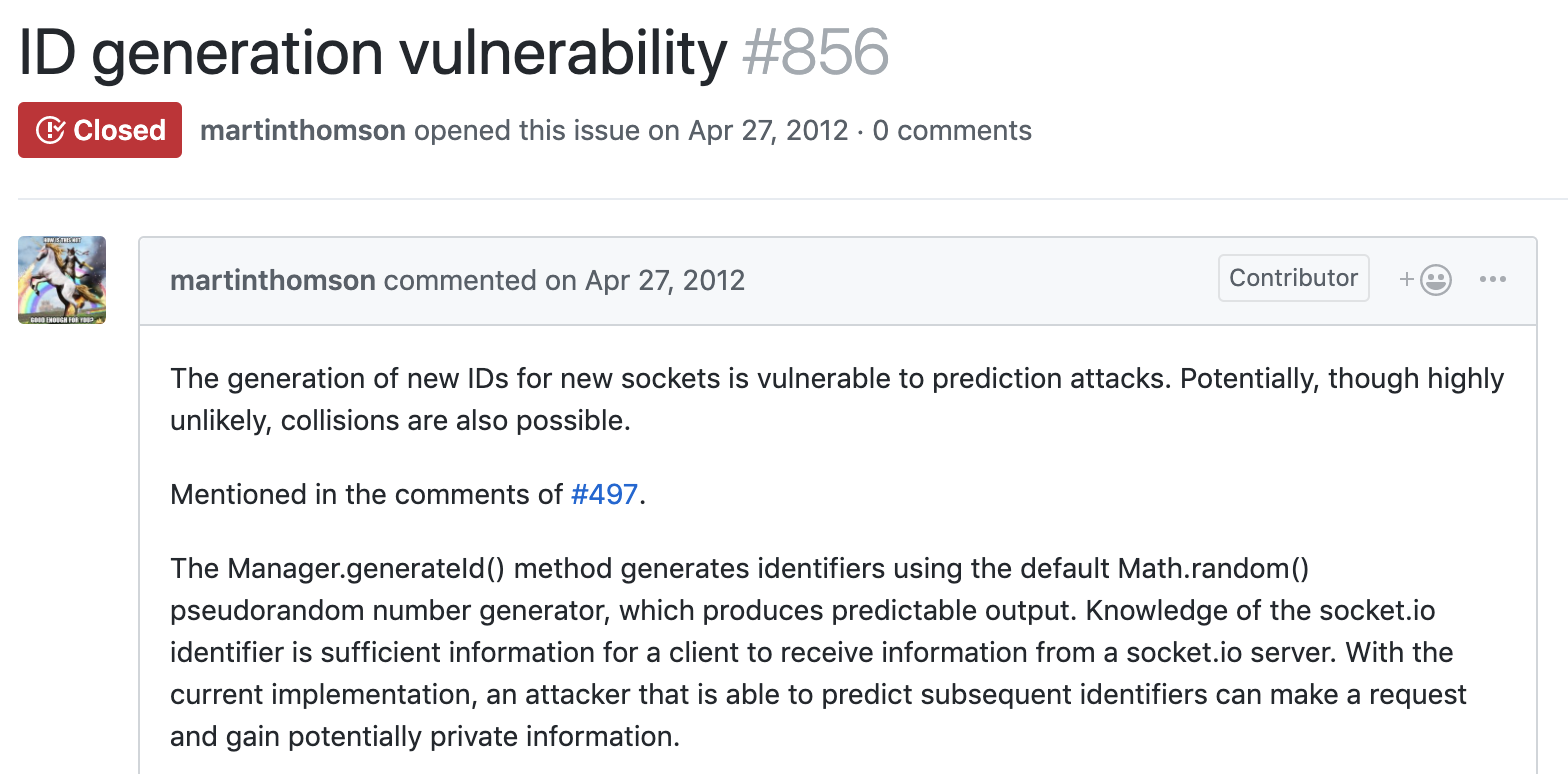Viewport: 1568px width, 774px height.
Task: Follow the #497 issue link
Action: tap(604, 494)
